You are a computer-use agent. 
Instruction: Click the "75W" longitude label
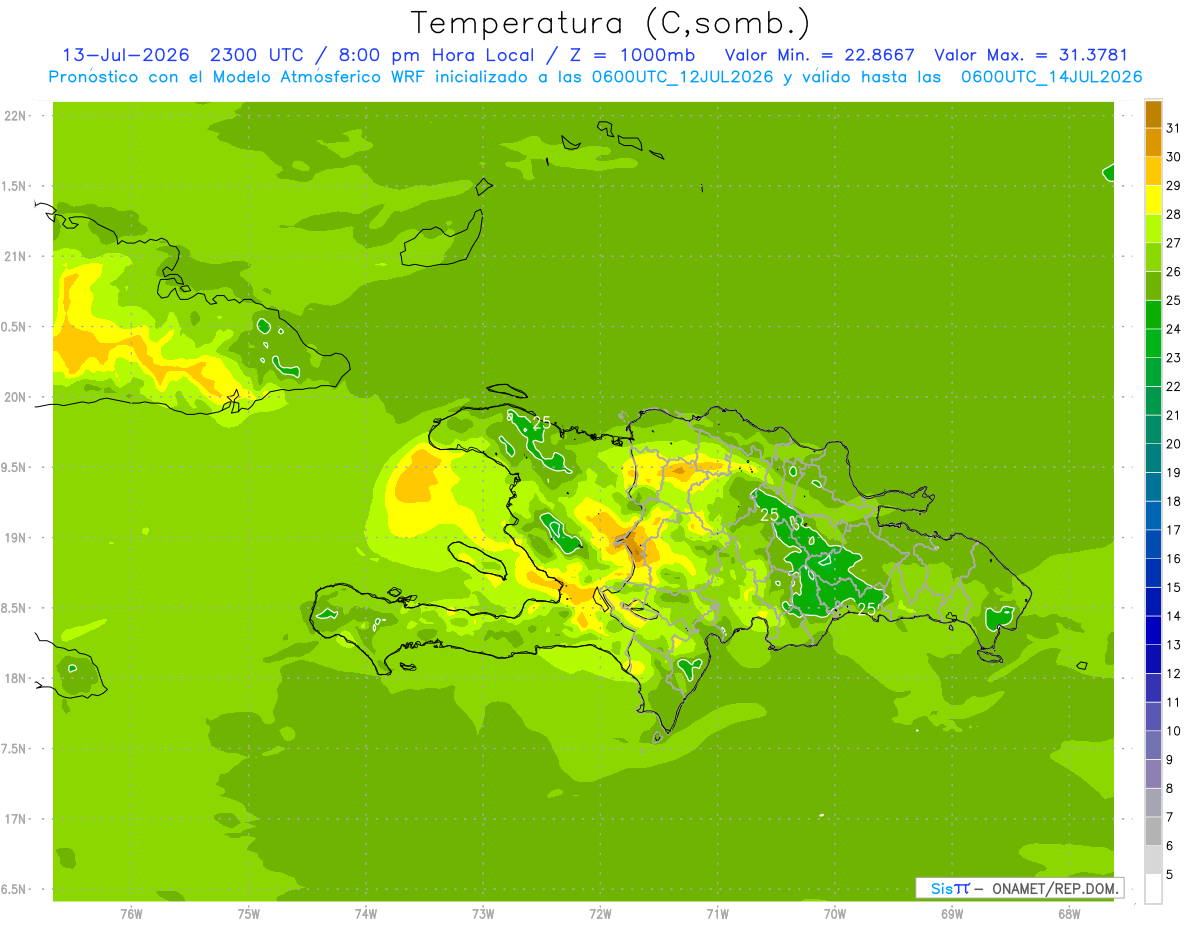pos(249,913)
